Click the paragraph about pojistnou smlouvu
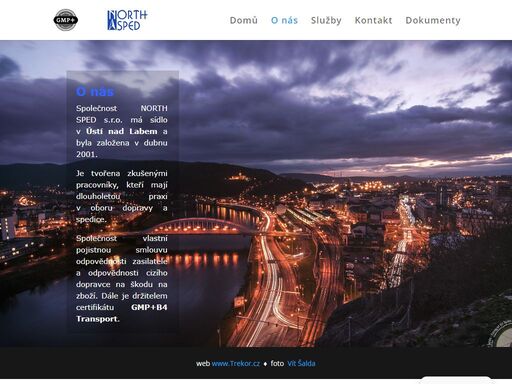This screenshot has height=384, width=512. point(122,279)
